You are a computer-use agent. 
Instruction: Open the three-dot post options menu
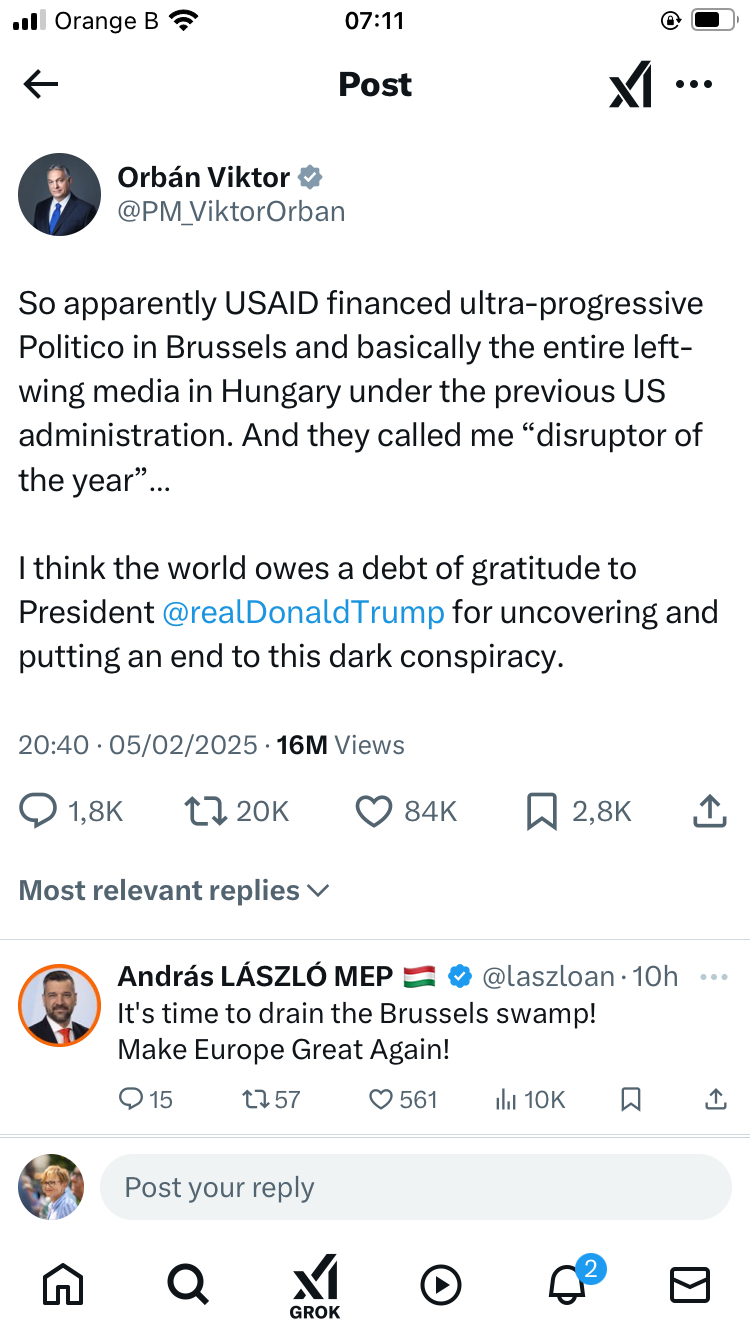[x=694, y=85]
